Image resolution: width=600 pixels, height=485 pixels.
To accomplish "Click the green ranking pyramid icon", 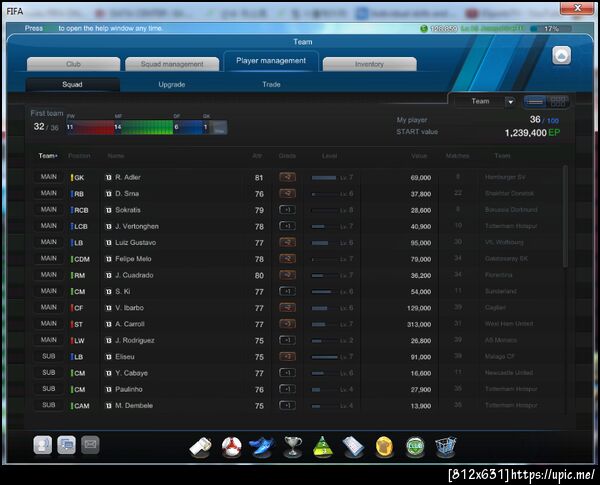I will click(323, 447).
